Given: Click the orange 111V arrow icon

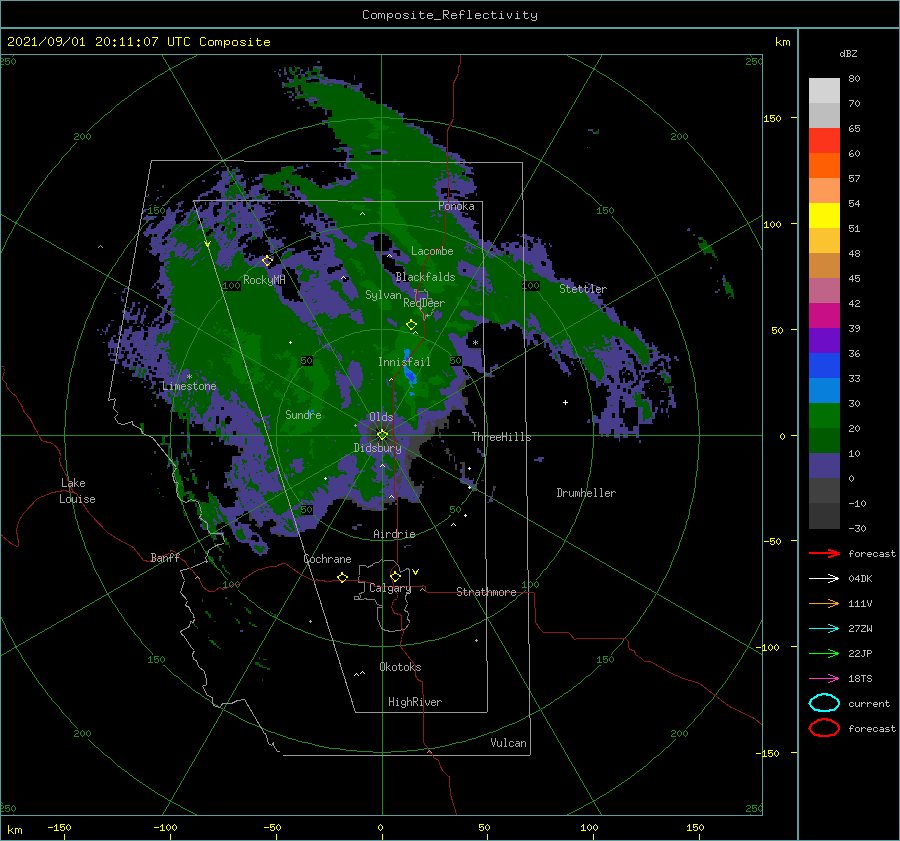Looking at the screenshot, I should click(x=824, y=603).
